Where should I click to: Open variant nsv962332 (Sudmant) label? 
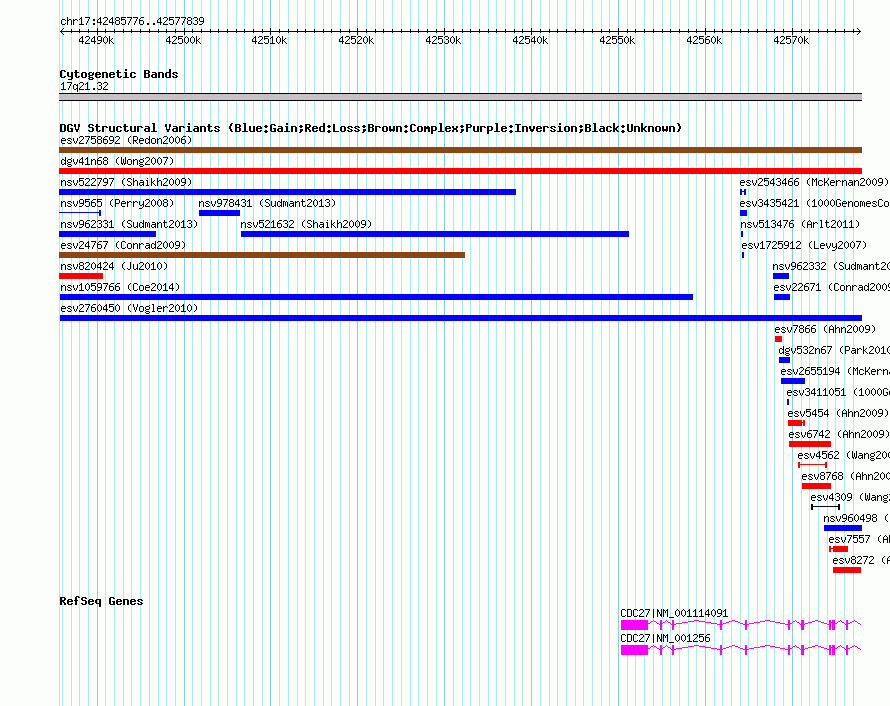click(x=831, y=266)
